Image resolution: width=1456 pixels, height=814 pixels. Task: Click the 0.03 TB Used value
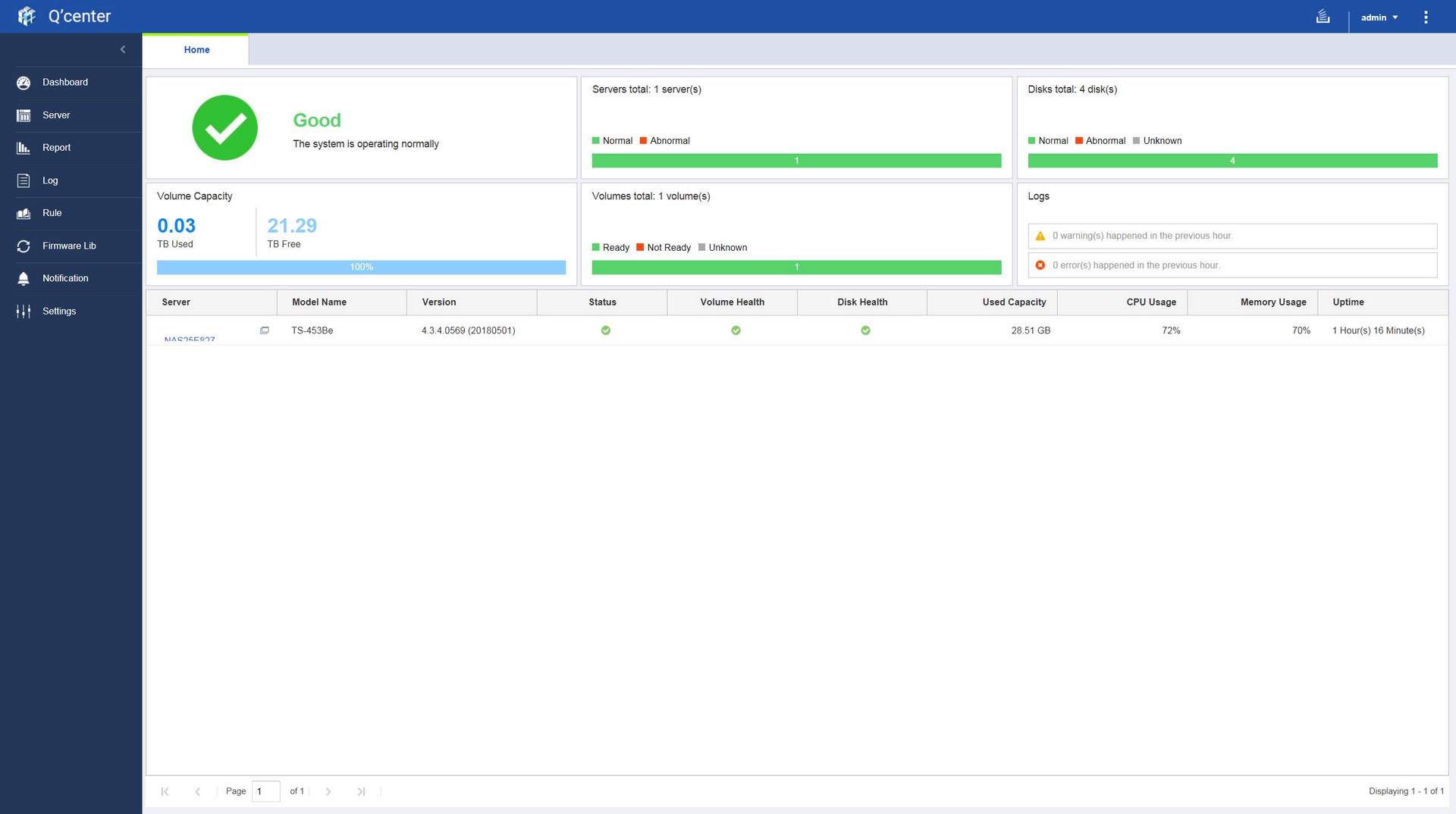coord(176,226)
